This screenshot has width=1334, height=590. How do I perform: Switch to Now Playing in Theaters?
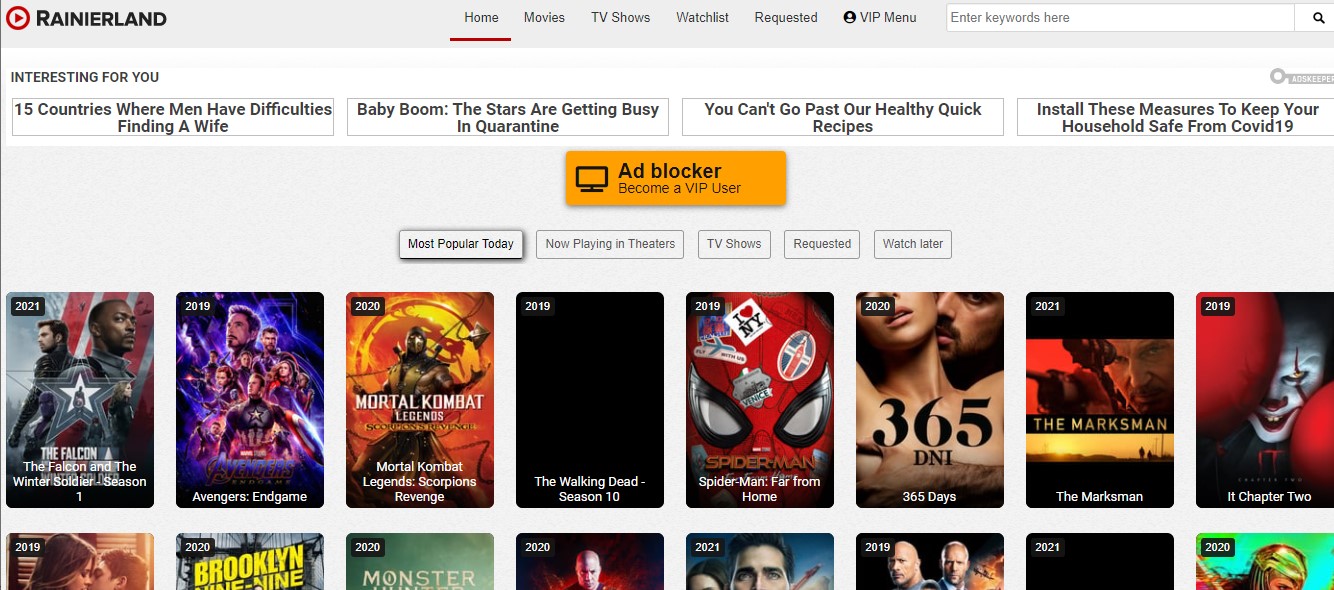click(610, 244)
